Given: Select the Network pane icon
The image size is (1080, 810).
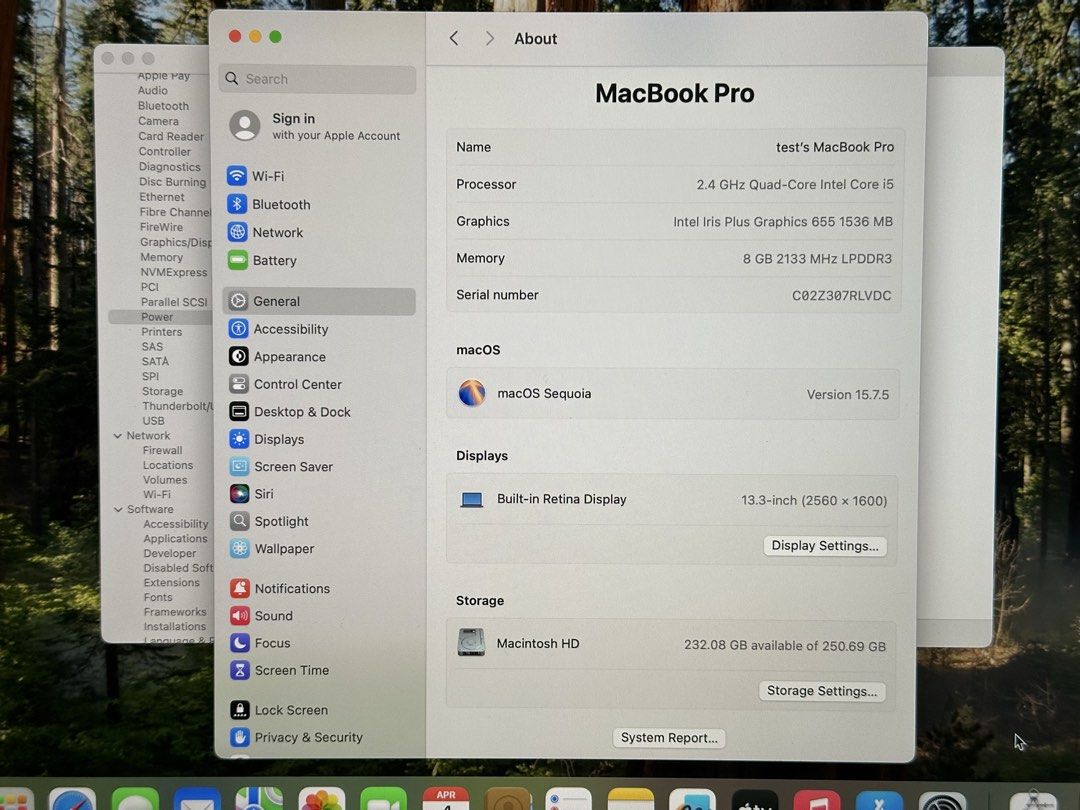Looking at the screenshot, I should coord(237,232).
